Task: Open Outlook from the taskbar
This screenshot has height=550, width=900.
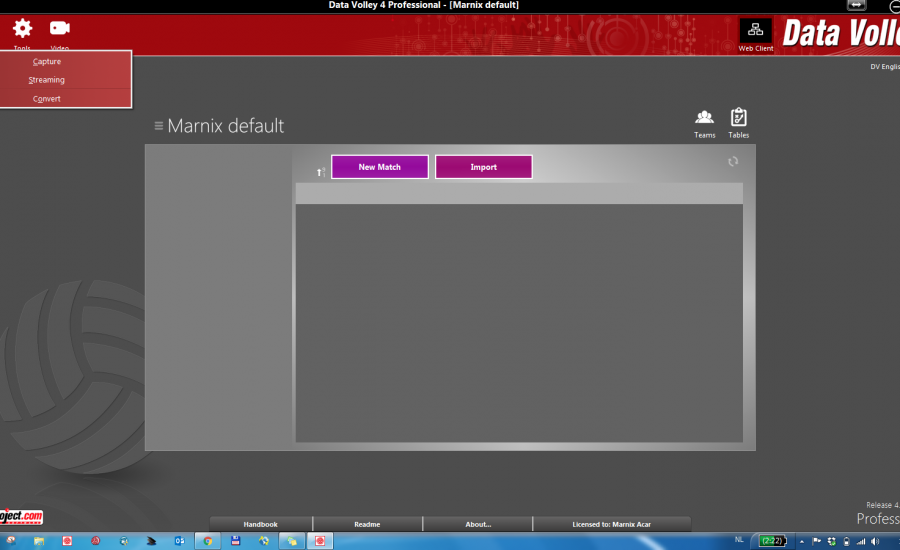Action: pos(180,541)
